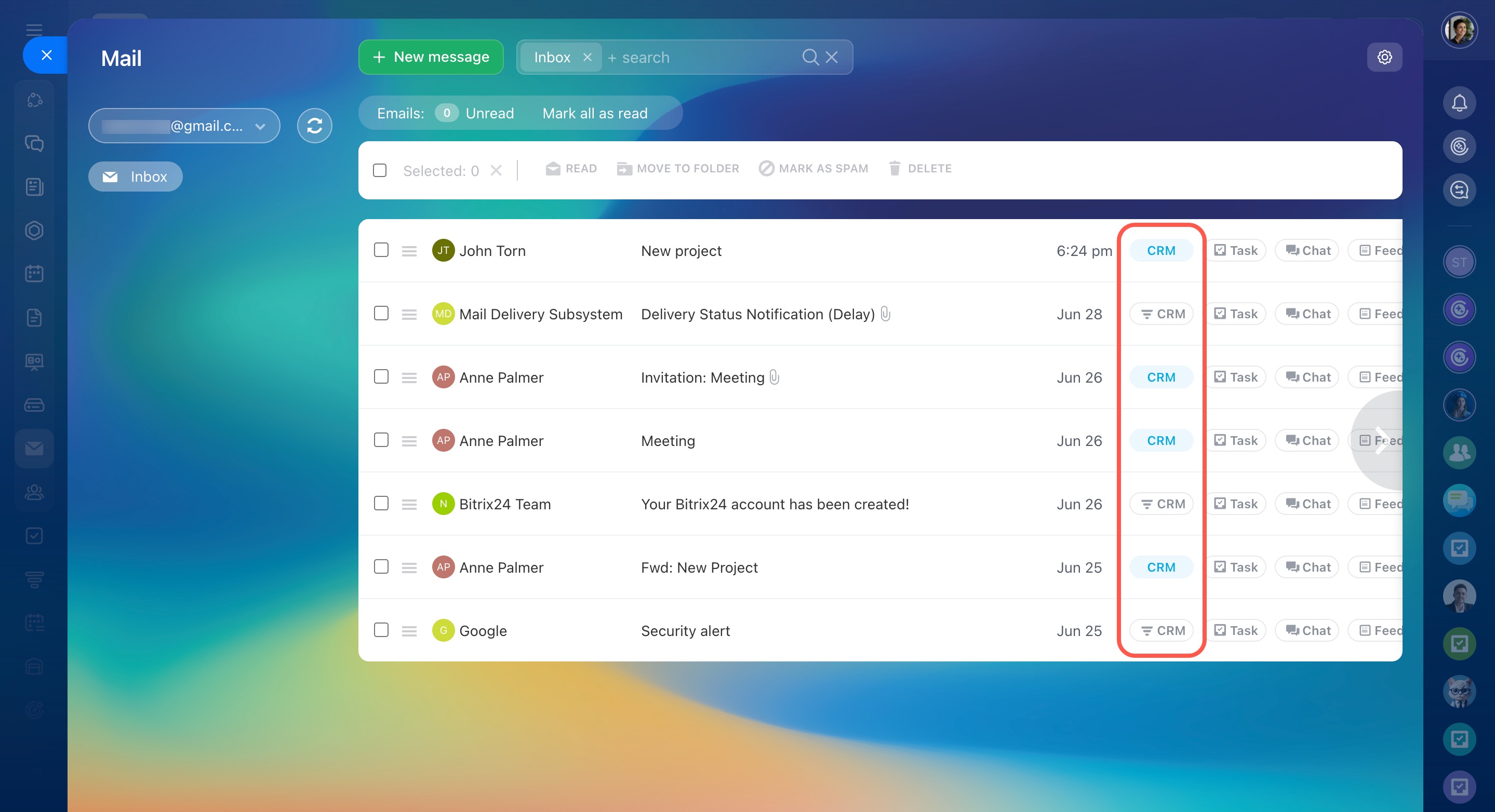The width and height of the screenshot is (1495, 812).
Task: Select the Inbox folder in the sidebar
Action: click(x=135, y=177)
